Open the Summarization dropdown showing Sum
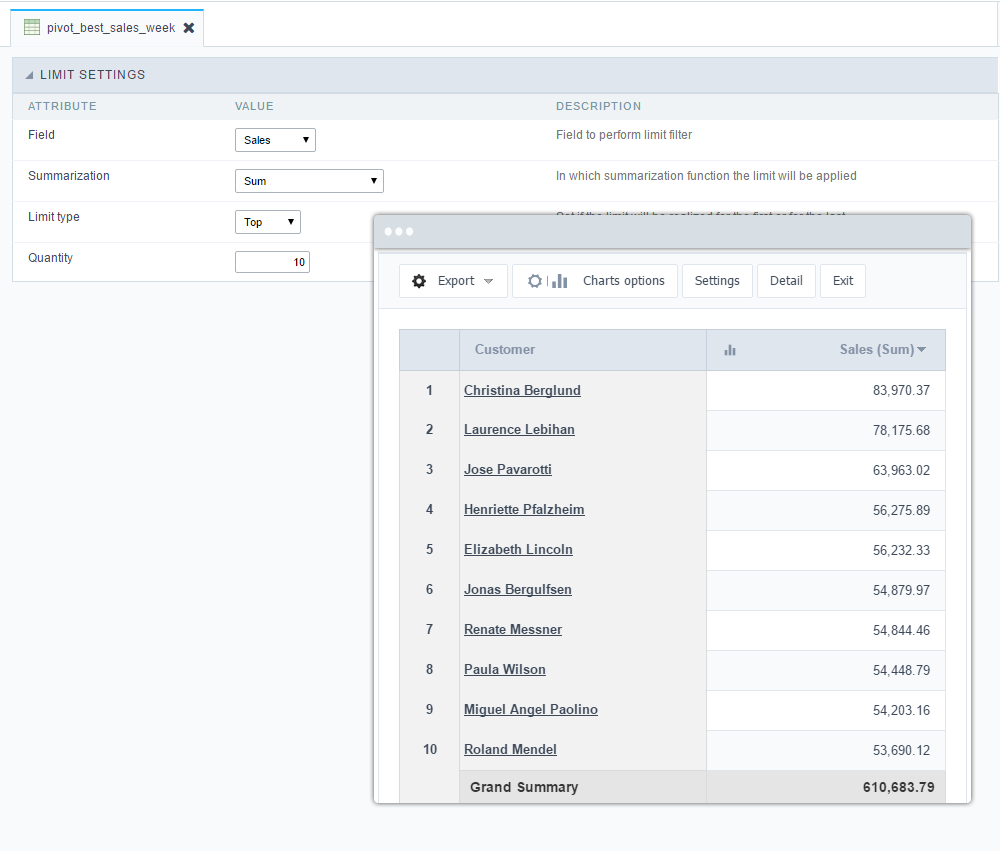The height and width of the screenshot is (851, 1000). 309,181
